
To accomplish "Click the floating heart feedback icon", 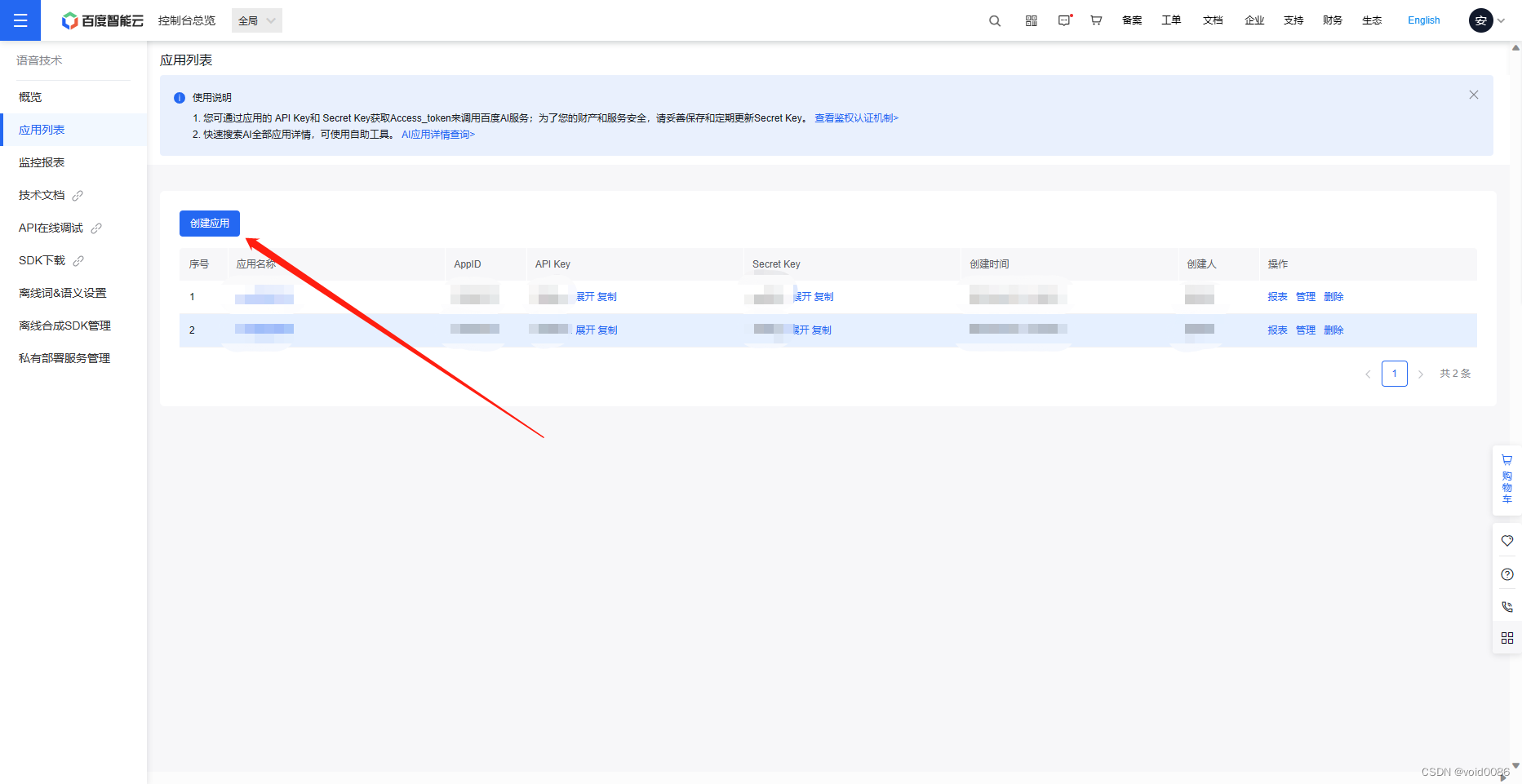I will [1506, 541].
